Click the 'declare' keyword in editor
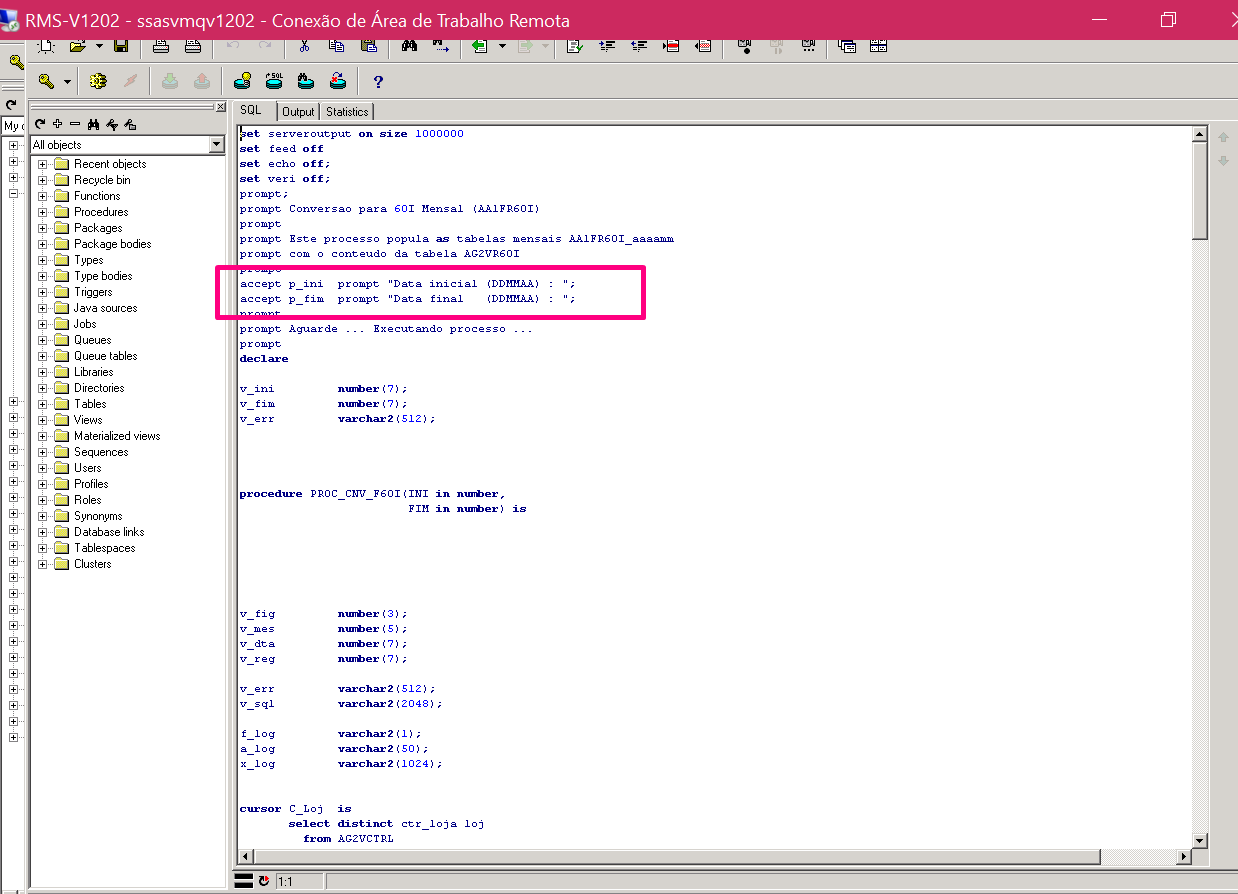This screenshot has height=894, width=1238. pyautogui.click(x=264, y=359)
